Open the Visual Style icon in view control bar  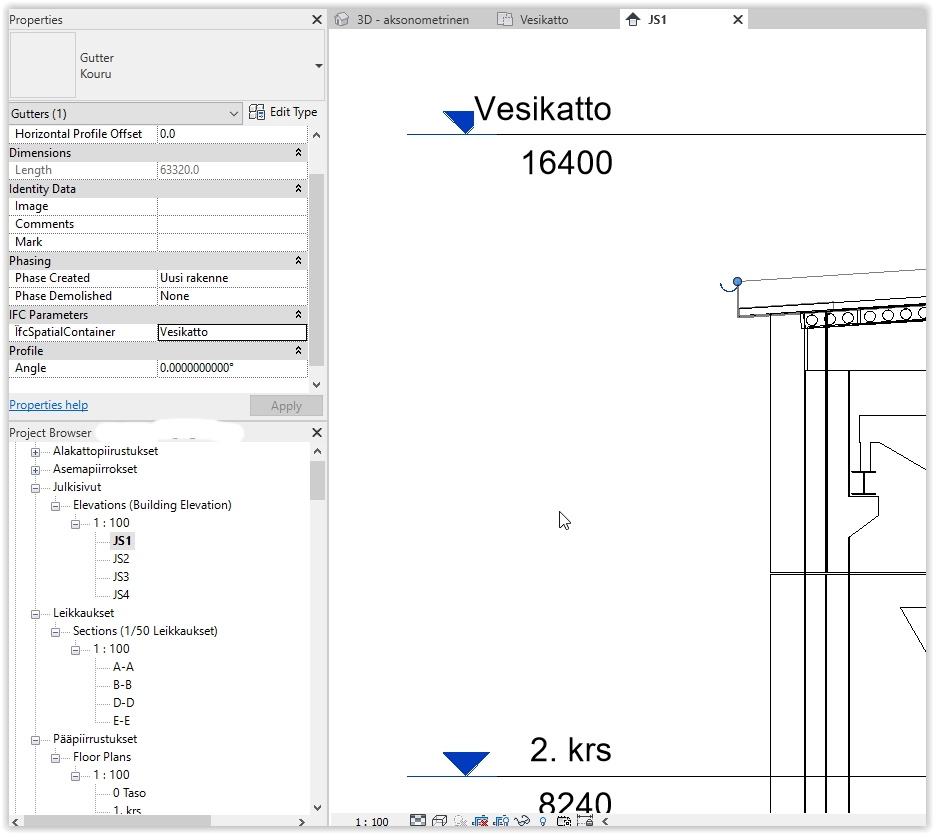tap(440, 821)
